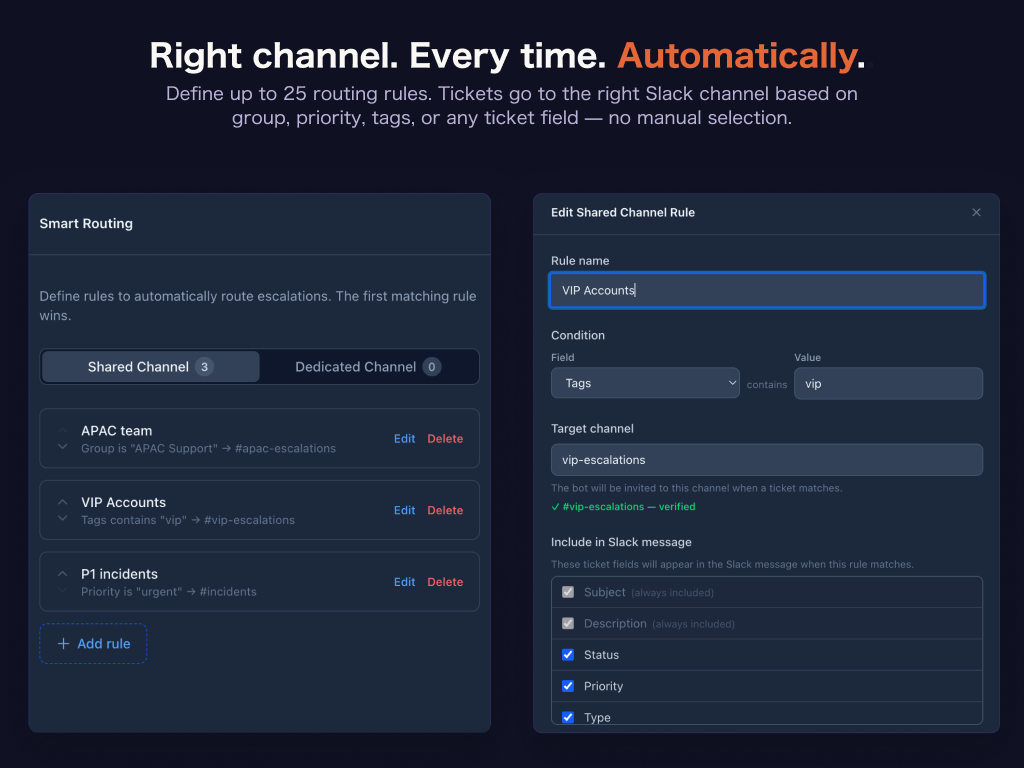Select the P1 incidents rule title
Viewport: 1024px width, 768px height.
click(x=120, y=574)
